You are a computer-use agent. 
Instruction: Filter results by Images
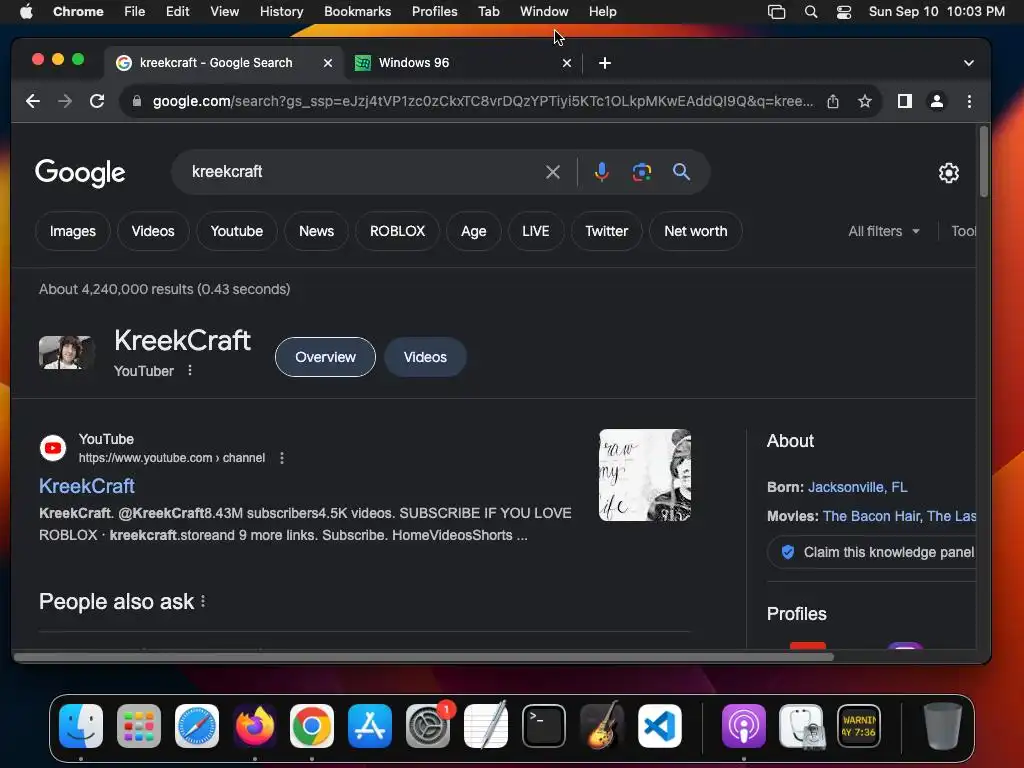[72, 231]
